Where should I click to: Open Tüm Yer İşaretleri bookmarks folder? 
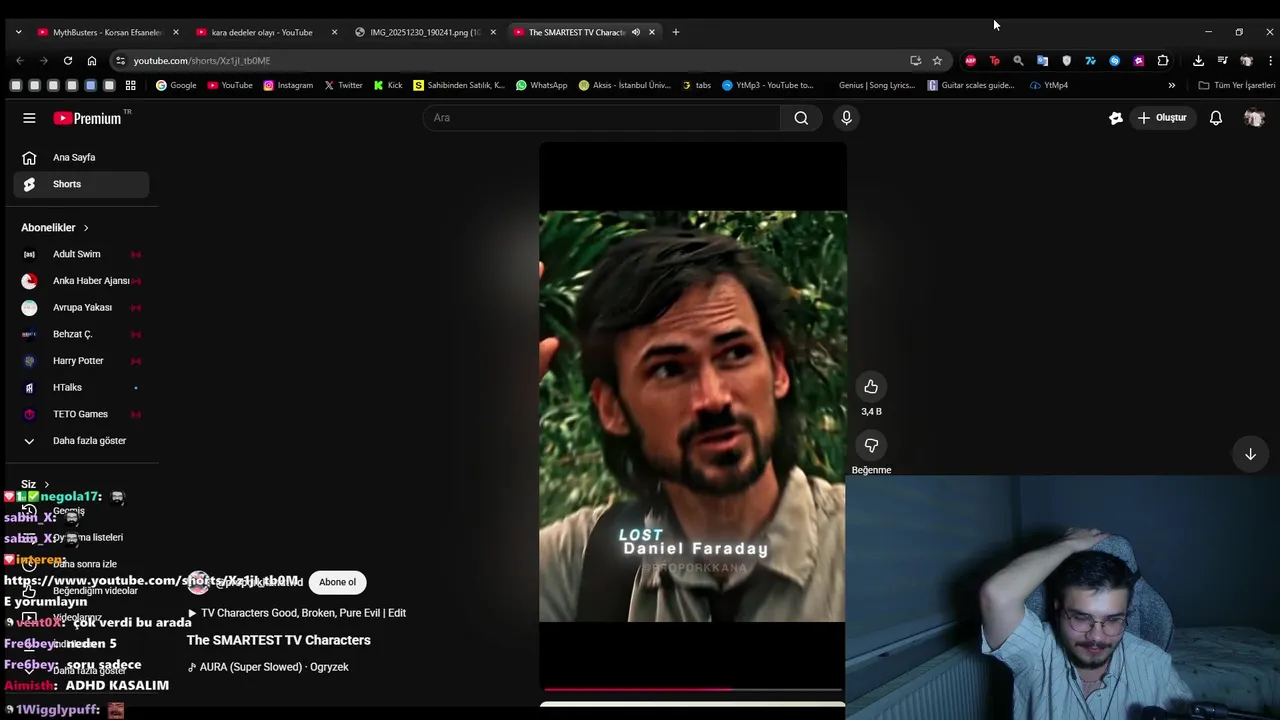1237,85
